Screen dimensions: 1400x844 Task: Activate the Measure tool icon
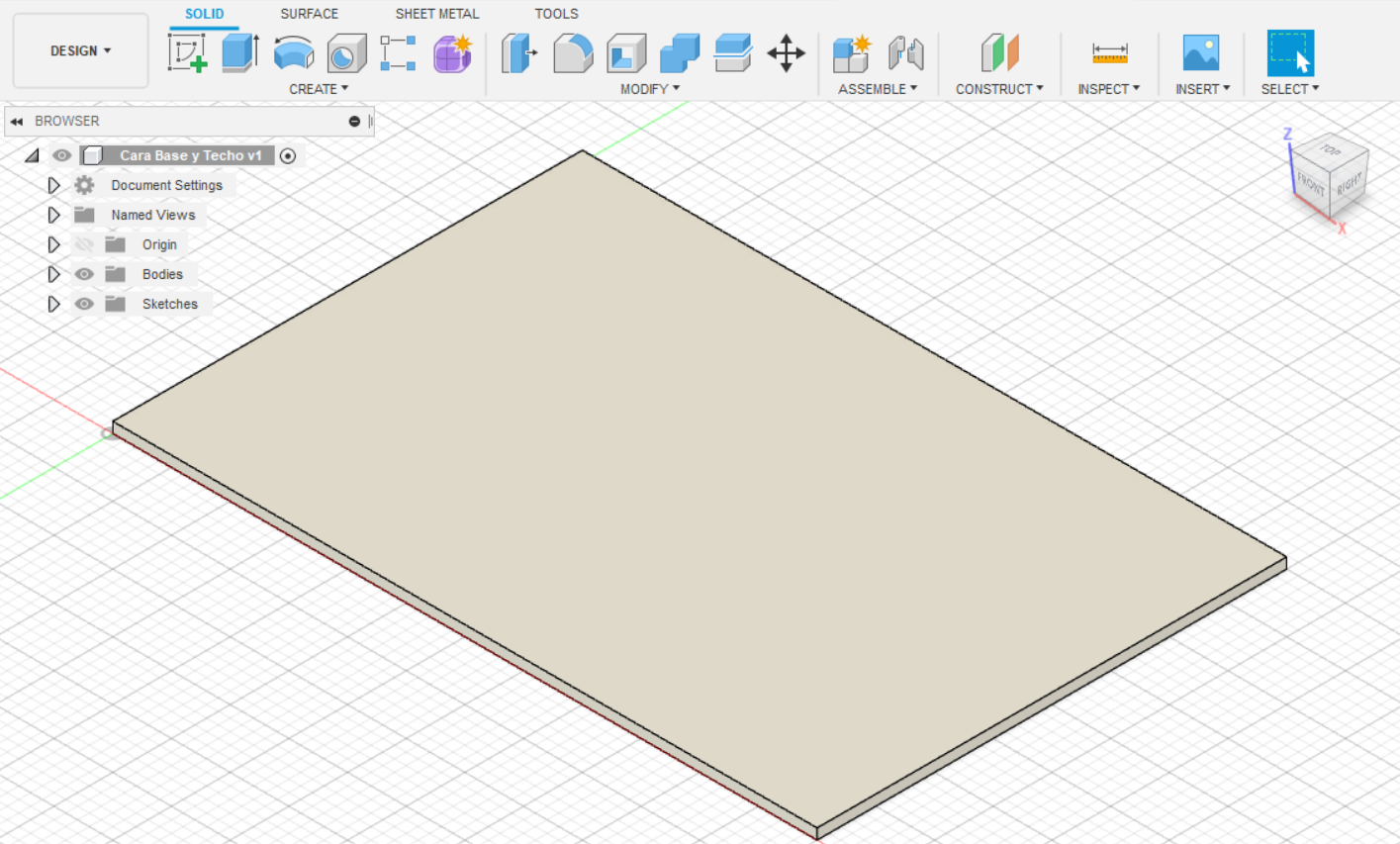click(1109, 53)
